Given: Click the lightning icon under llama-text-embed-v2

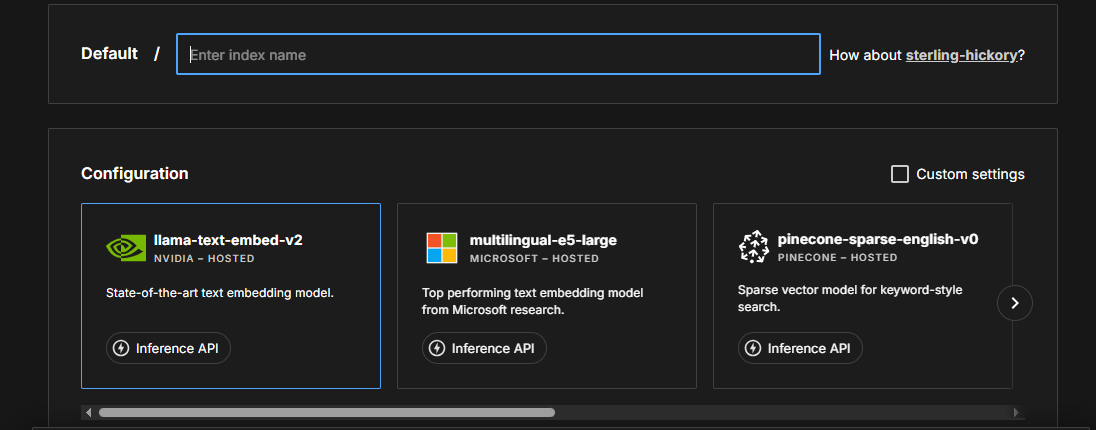Looking at the screenshot, I should pyautogui.click(x=121, y=348).
